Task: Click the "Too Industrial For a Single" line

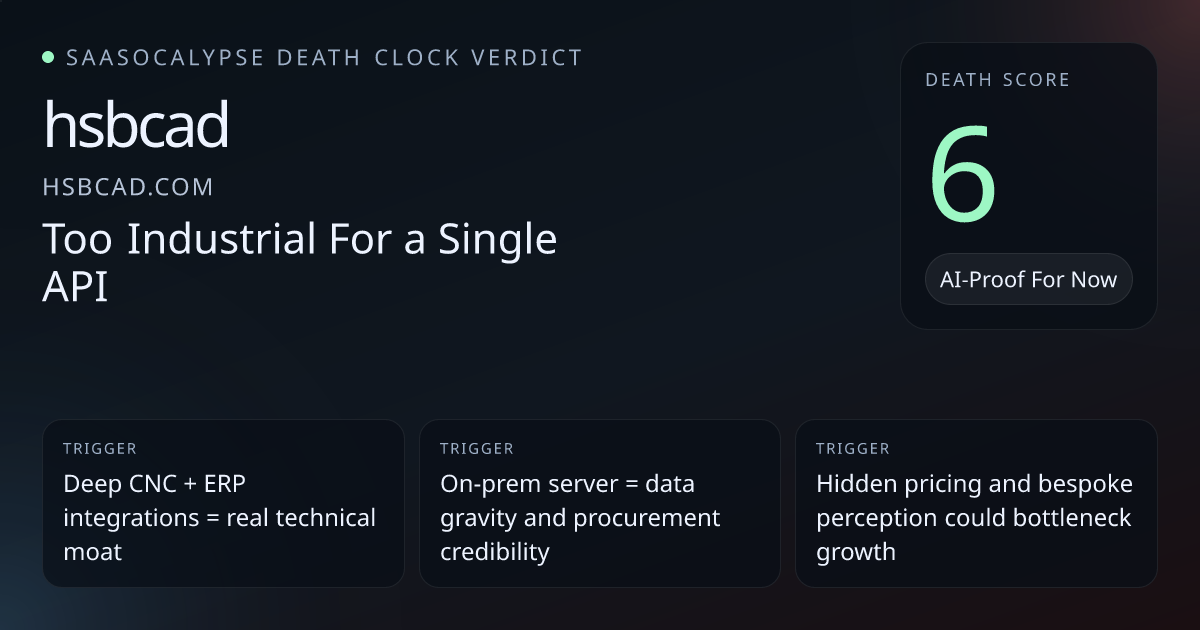Action: click(299, 240)
